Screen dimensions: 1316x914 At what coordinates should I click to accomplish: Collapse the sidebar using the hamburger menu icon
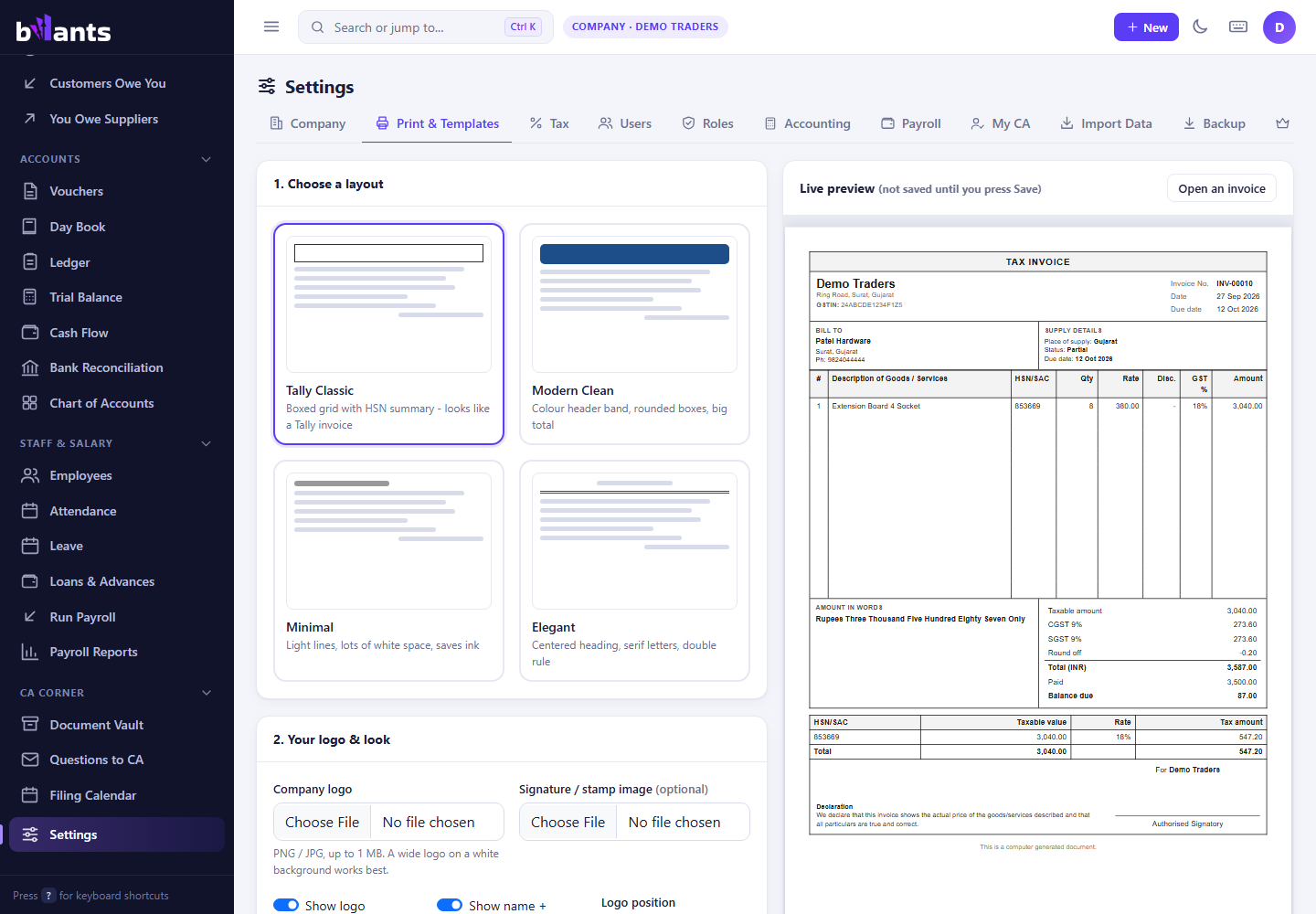point(271,27)
